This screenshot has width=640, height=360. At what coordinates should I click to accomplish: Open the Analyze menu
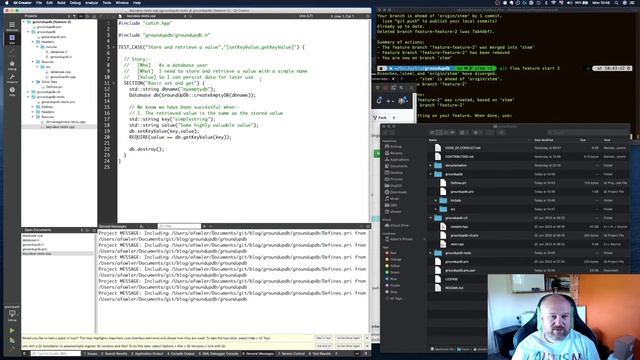click(x=91, y=3)
